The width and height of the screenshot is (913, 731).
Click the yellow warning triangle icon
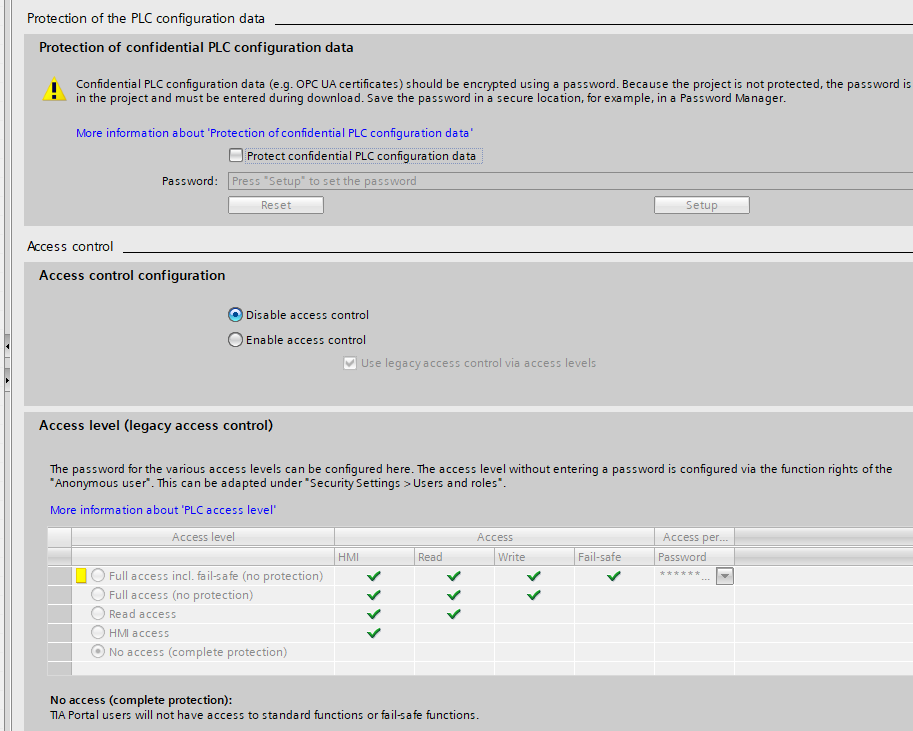tap(54, 89)
